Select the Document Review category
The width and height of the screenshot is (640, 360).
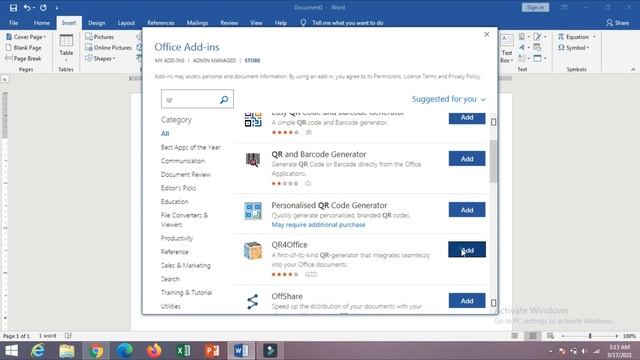point(186,174)
